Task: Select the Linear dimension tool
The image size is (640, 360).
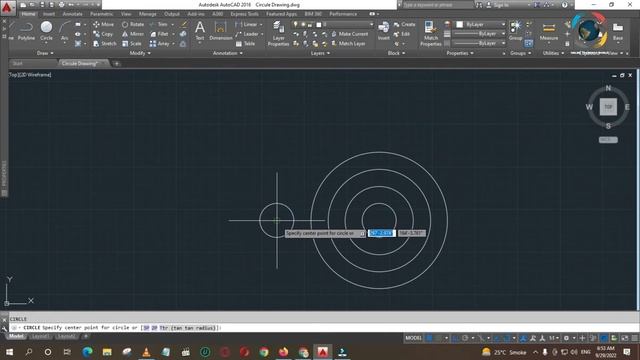Action: pyautogui.click(x=246, y=24)
